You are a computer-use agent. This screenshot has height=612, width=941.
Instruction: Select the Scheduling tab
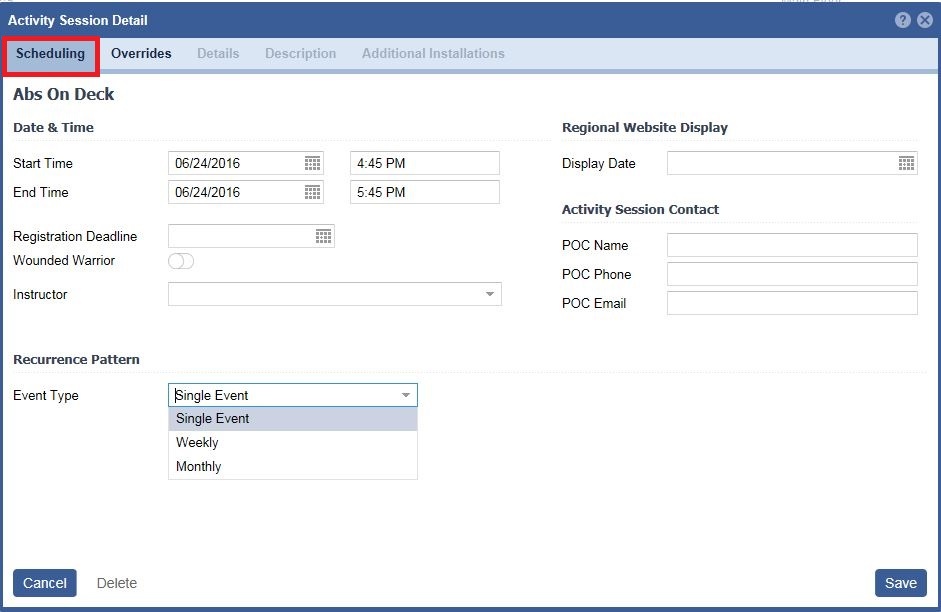pos(50,54)
